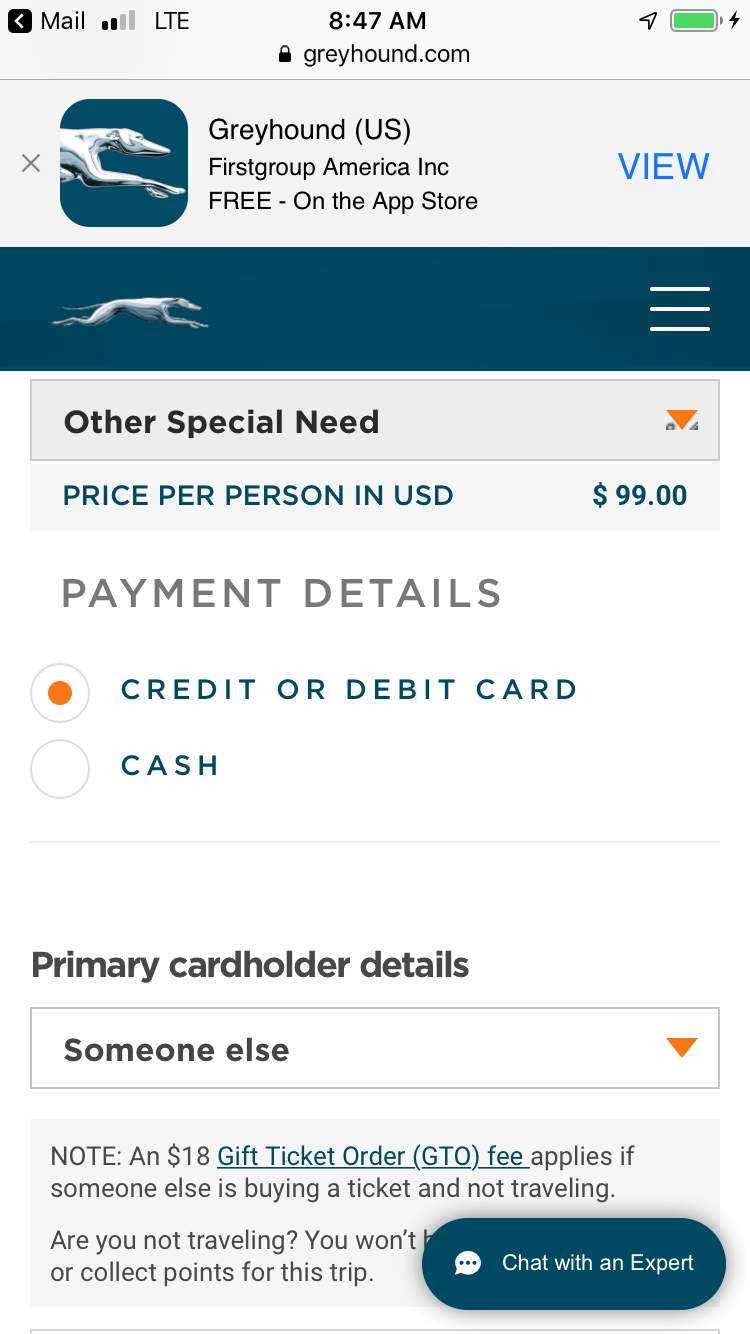
Task: Tap the battery indicator in status bar
Action: click(694, 21)
